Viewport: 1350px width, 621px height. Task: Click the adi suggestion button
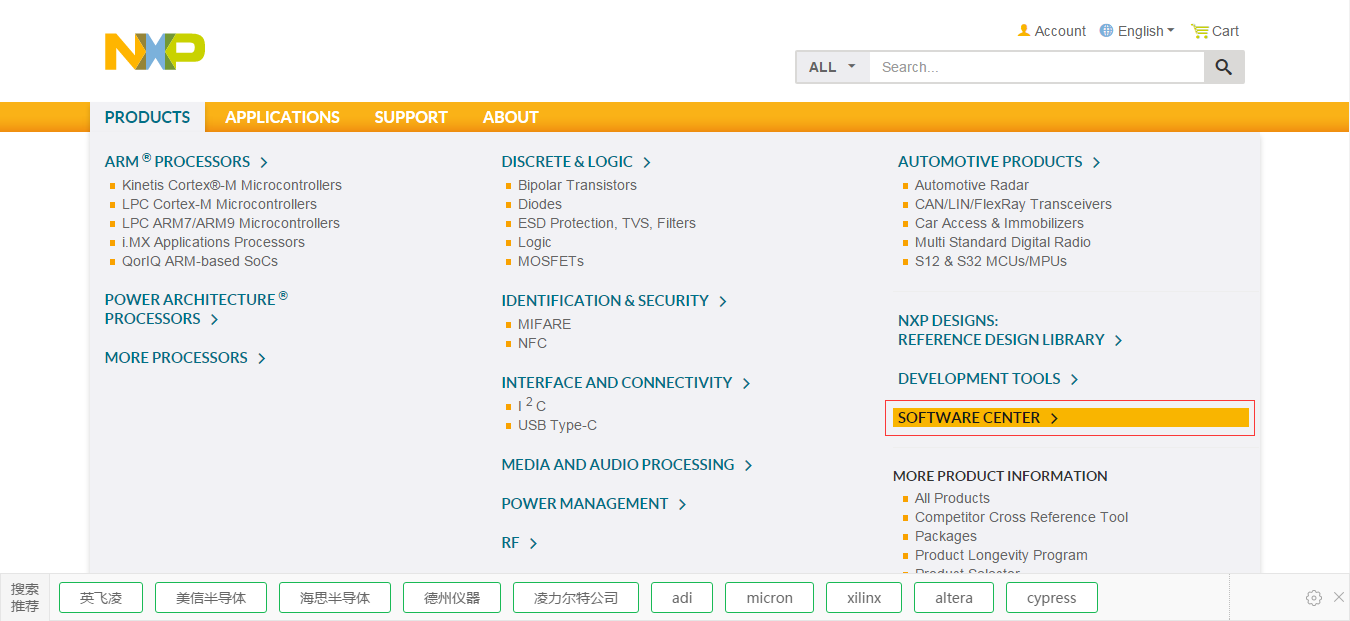[682, 598]
